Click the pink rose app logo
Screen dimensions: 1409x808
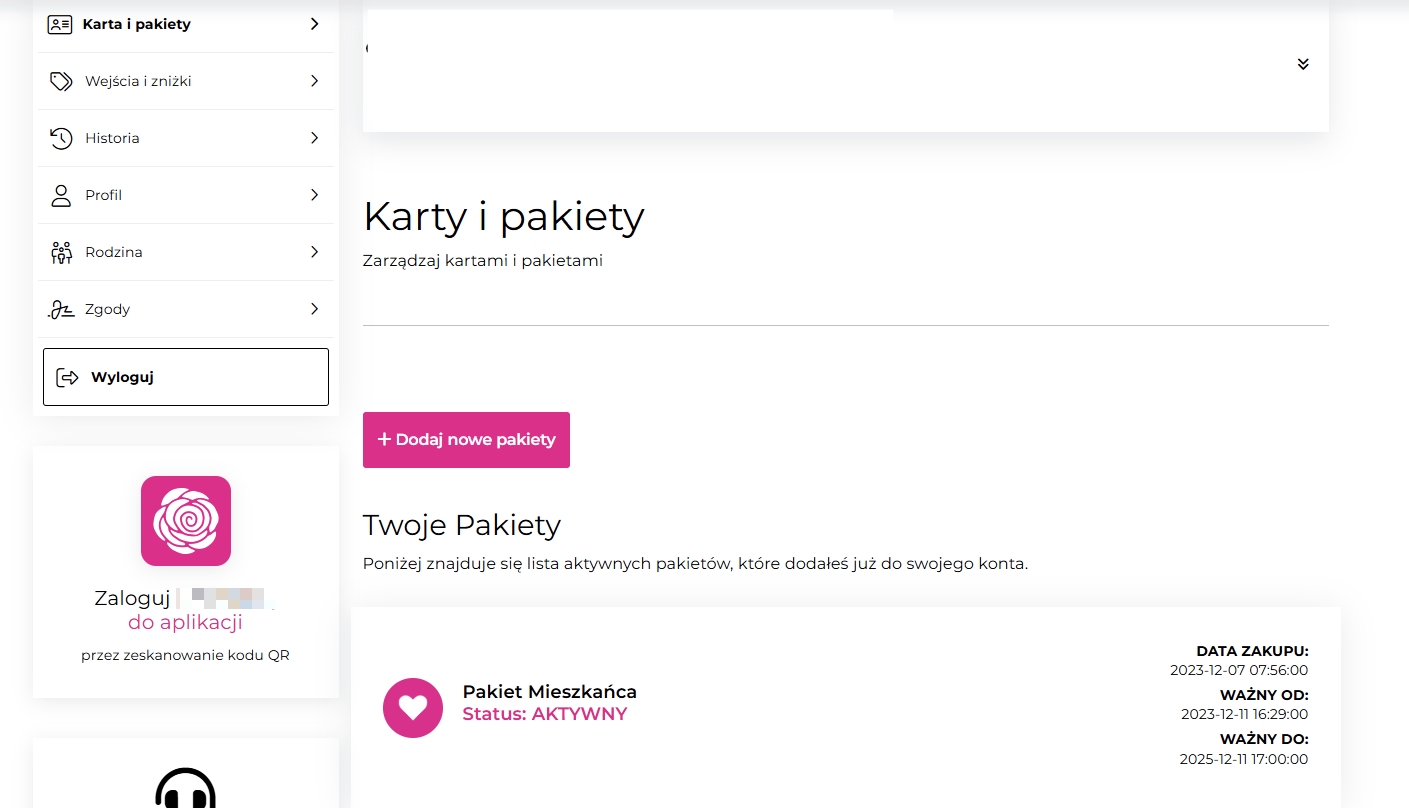[x=186, y=521]
